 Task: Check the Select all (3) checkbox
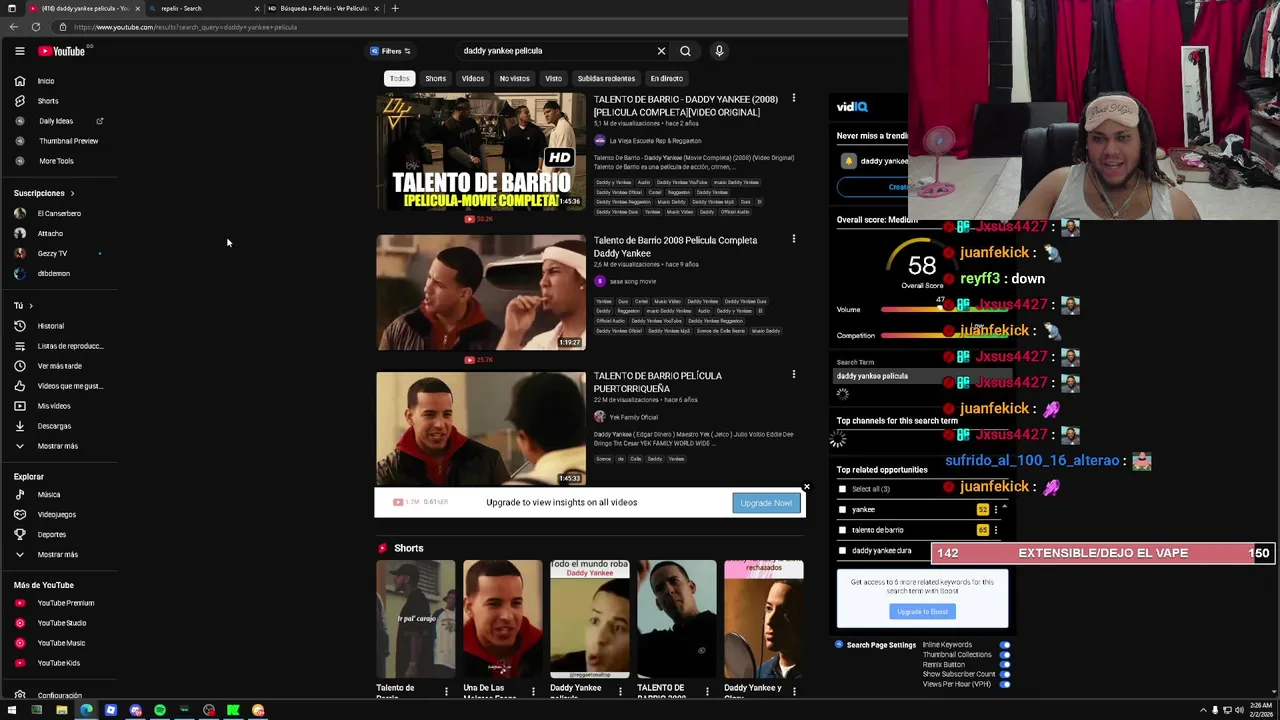[842, 489]
